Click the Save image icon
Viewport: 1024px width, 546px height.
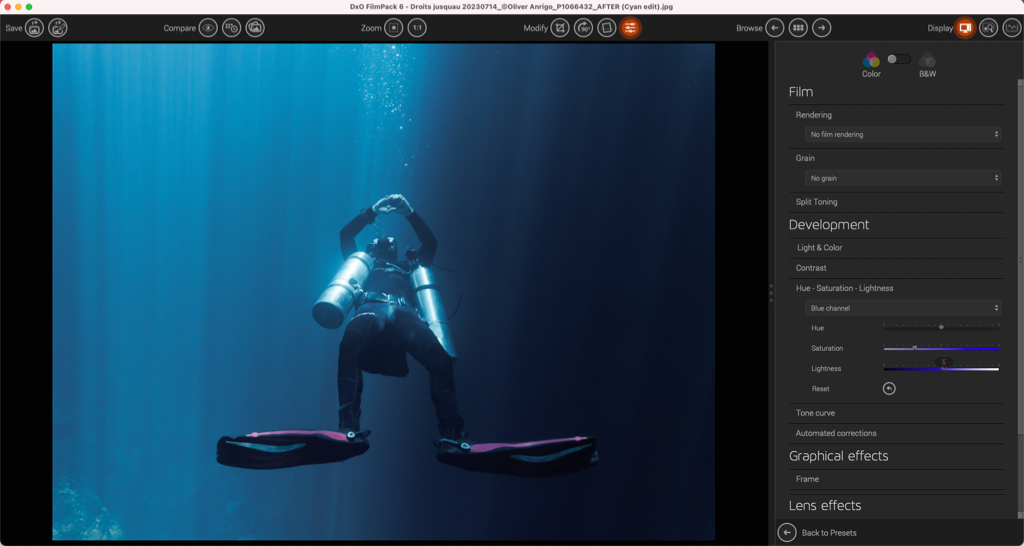35,28
